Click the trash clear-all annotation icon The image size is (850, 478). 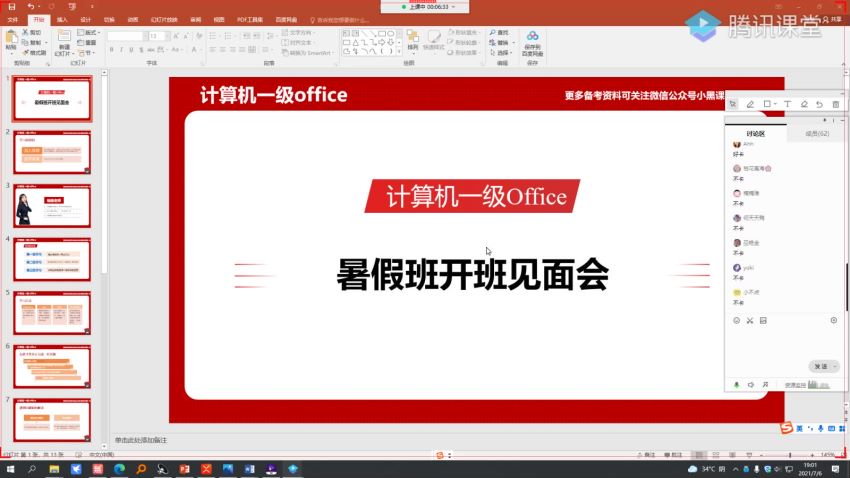tap(836, 104)
